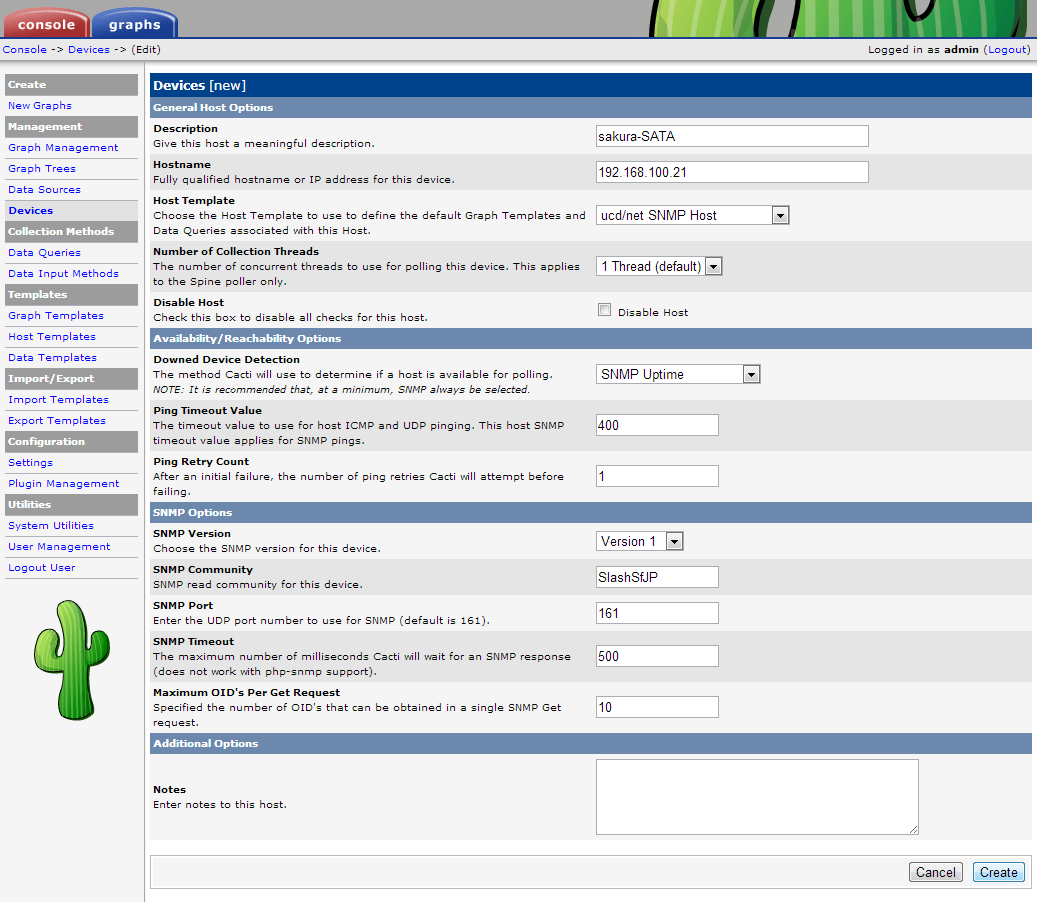Open Plugin Management page
The height and width of the screenshot is (902, 1037).
pos(63,484)
